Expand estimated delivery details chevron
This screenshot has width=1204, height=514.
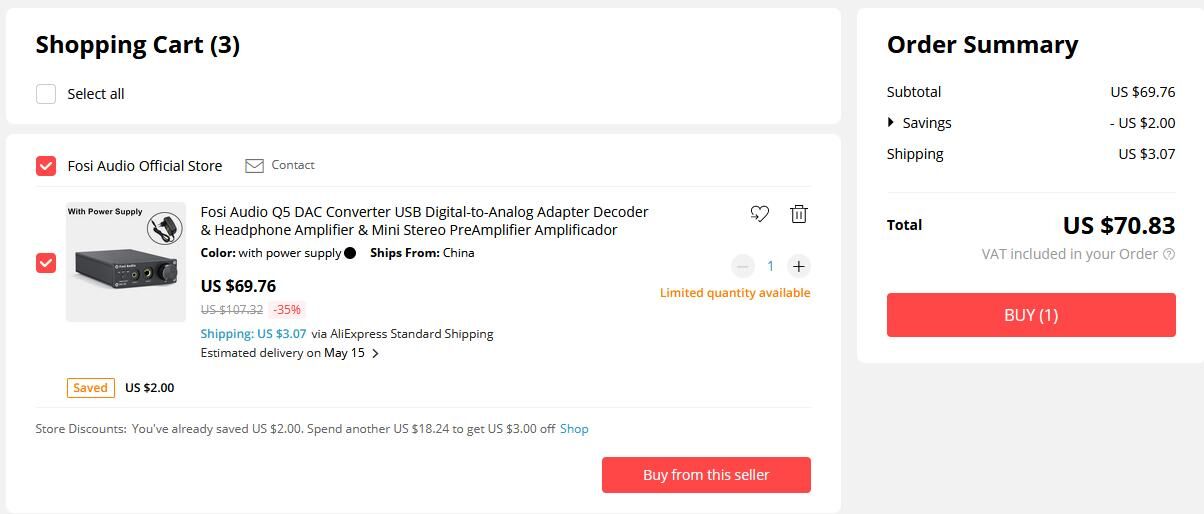coord(375,353)
